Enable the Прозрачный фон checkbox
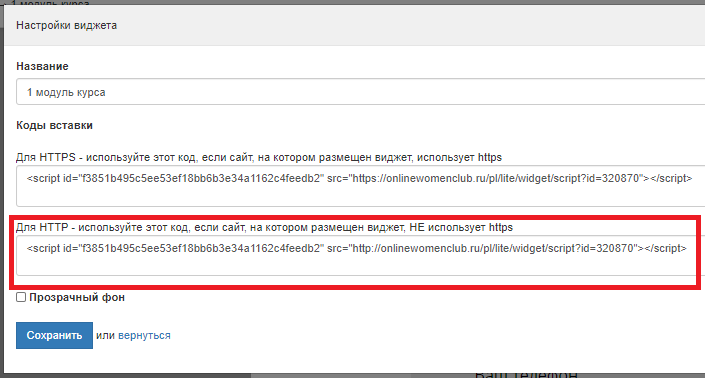705x378 pixels. tap(21, 297)
